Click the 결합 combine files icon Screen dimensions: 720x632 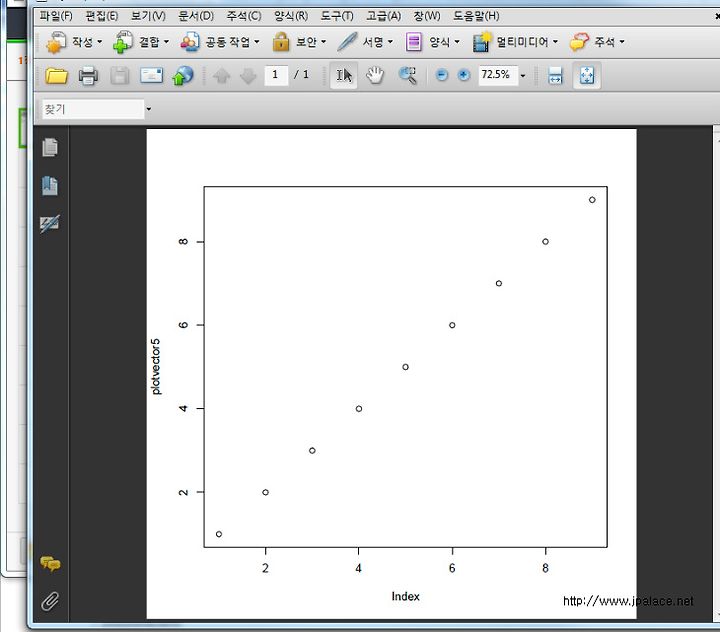123,42
